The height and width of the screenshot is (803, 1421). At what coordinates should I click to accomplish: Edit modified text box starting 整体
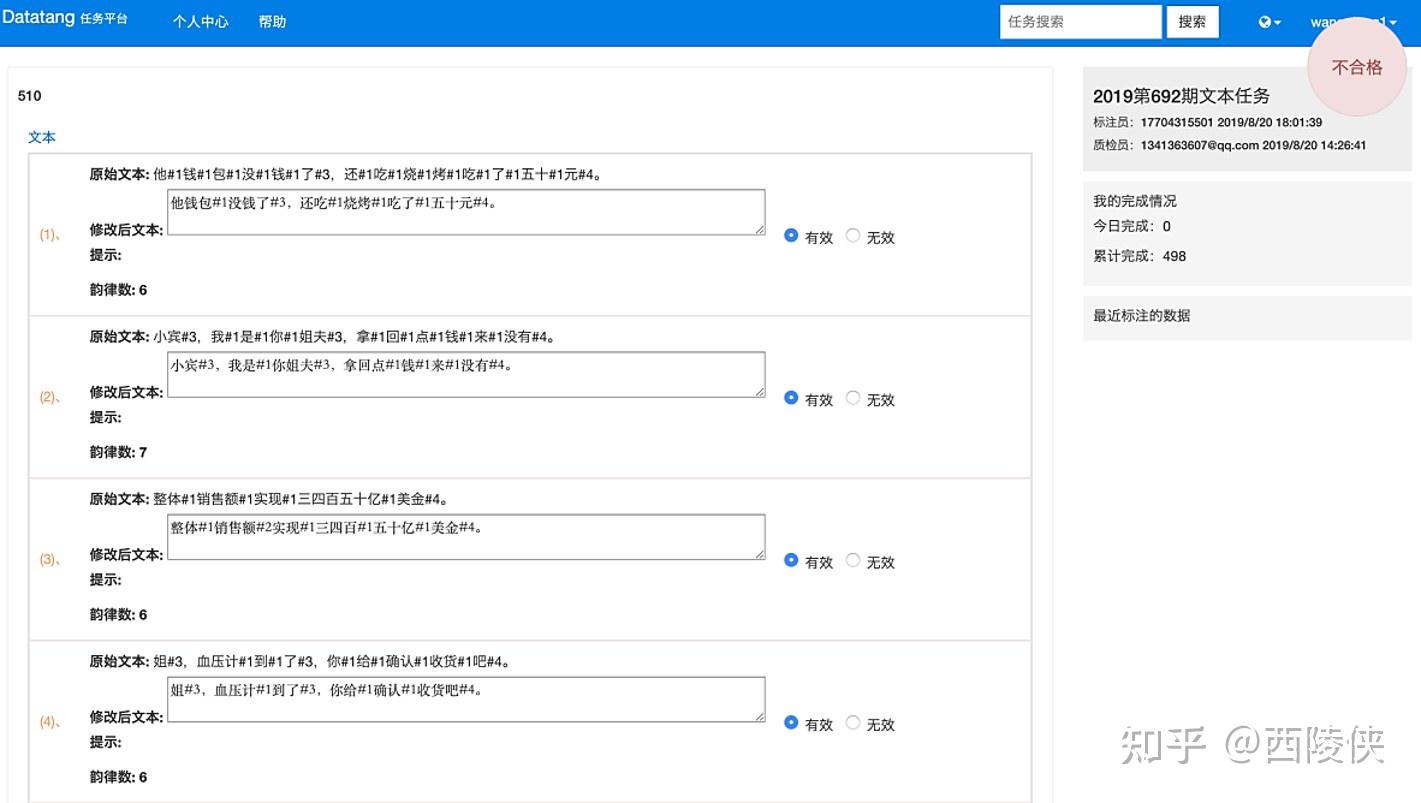pos(466,537)
